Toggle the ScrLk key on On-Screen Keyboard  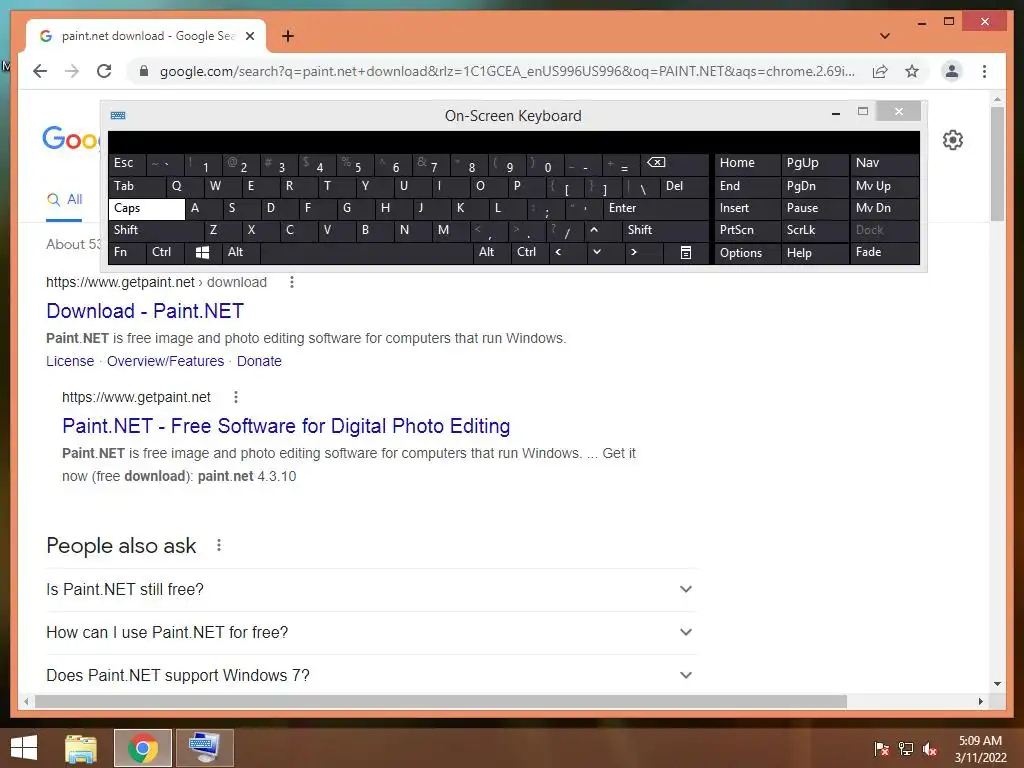pos(814,230)
